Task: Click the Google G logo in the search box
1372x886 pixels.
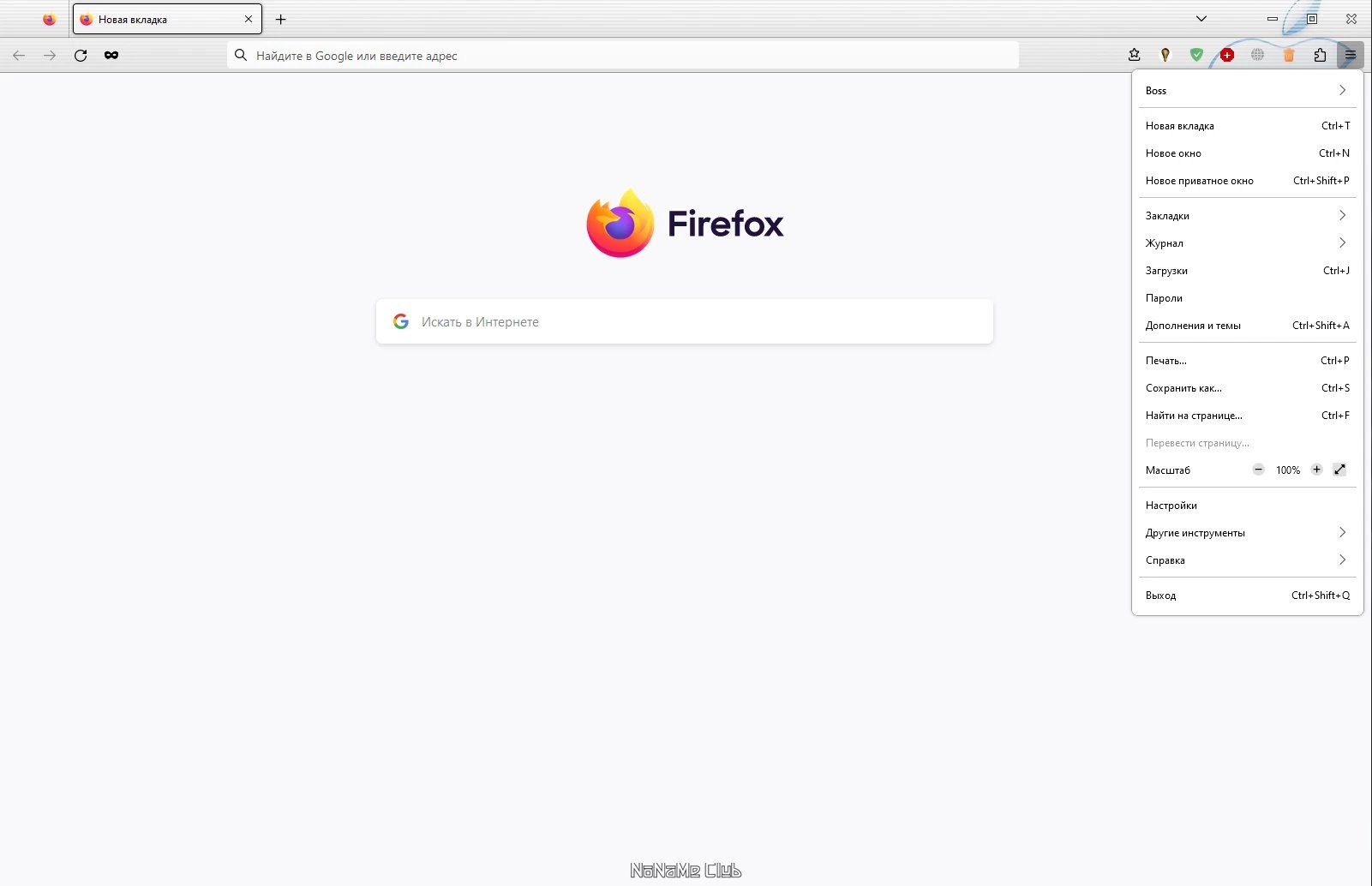Action: pyautogui.click(x=401, y=321)
